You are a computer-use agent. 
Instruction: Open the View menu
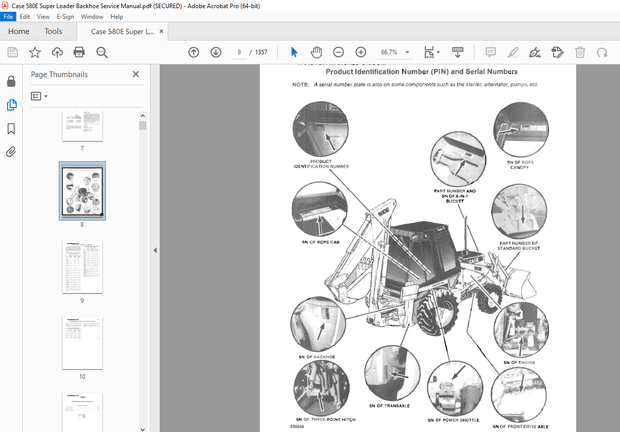click(43, 17)
